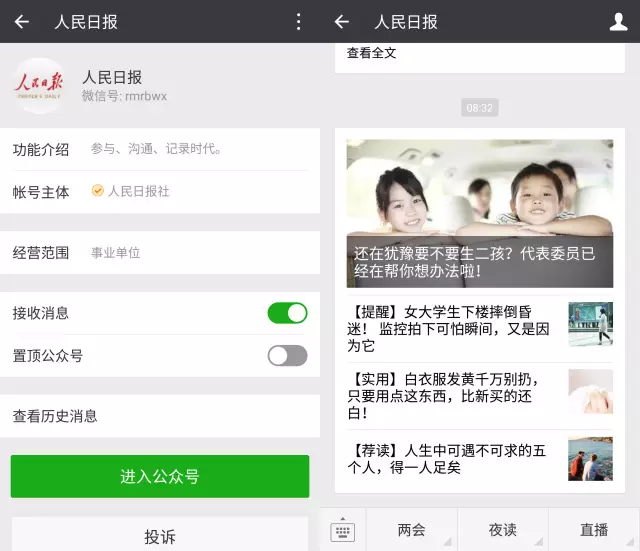Open the article about 生二孩 headline banner

pos(480,262)
